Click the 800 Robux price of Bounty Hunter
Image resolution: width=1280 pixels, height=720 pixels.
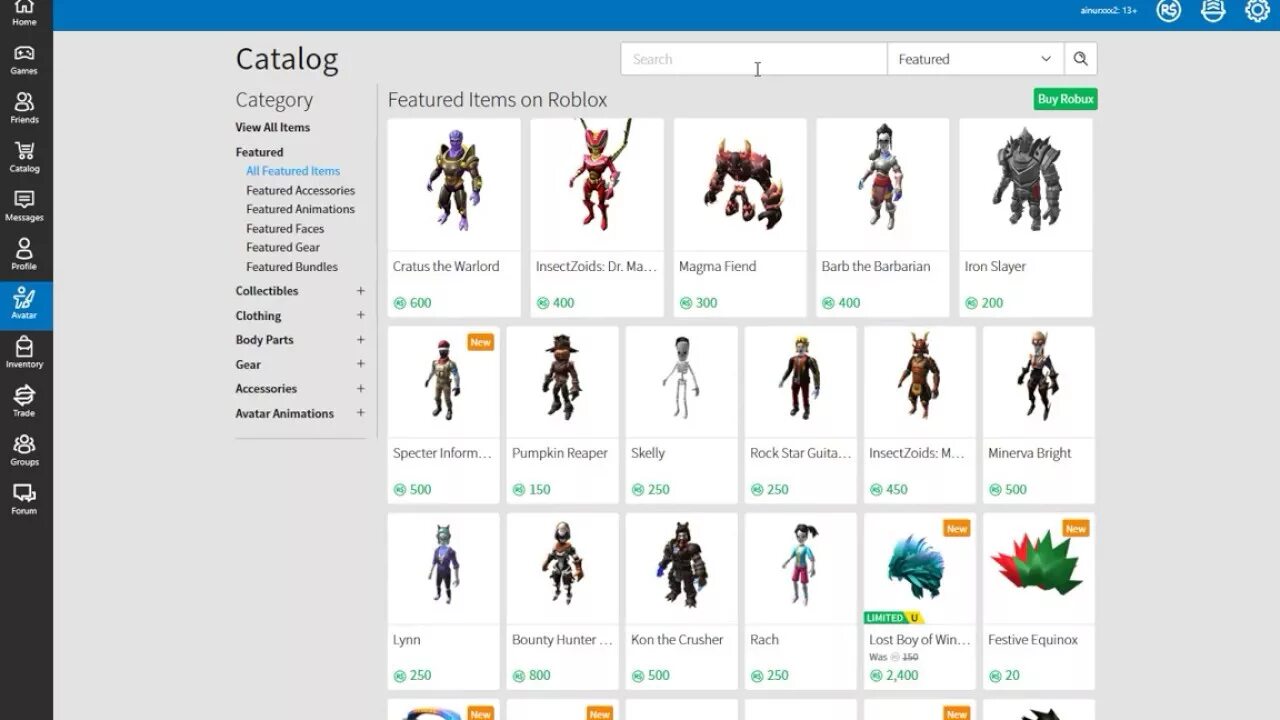point(531,676)
